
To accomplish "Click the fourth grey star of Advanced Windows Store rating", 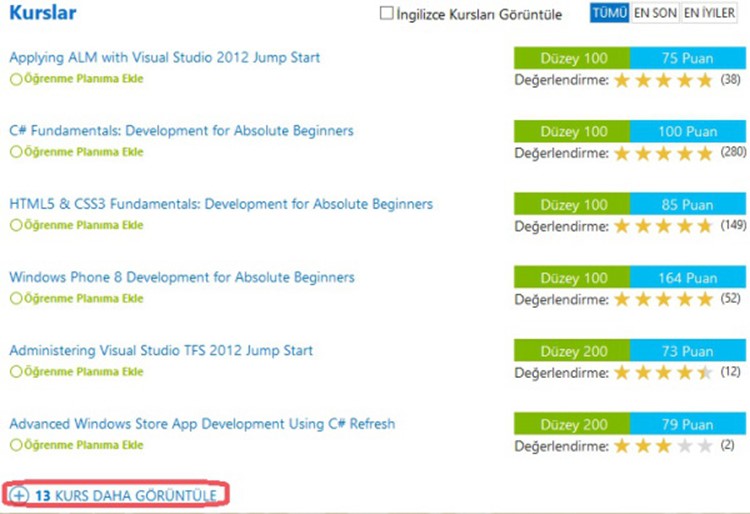I will [685, 446].
